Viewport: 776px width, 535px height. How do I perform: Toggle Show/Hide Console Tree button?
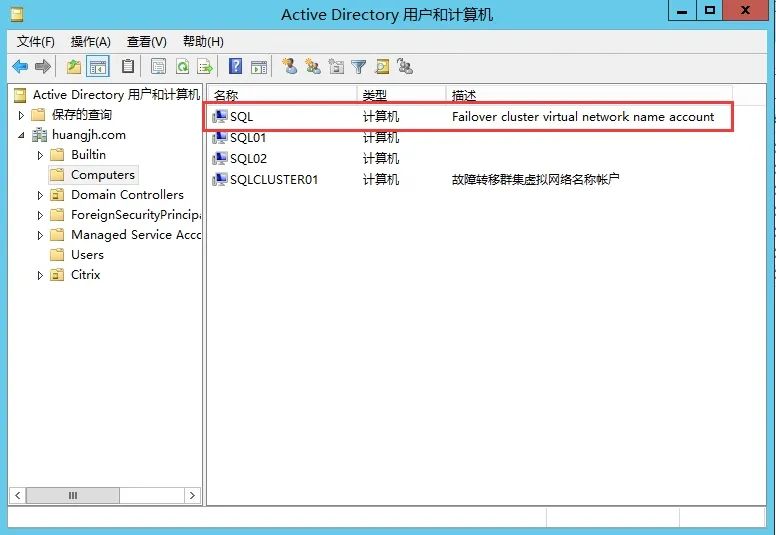tap(97, 66)
